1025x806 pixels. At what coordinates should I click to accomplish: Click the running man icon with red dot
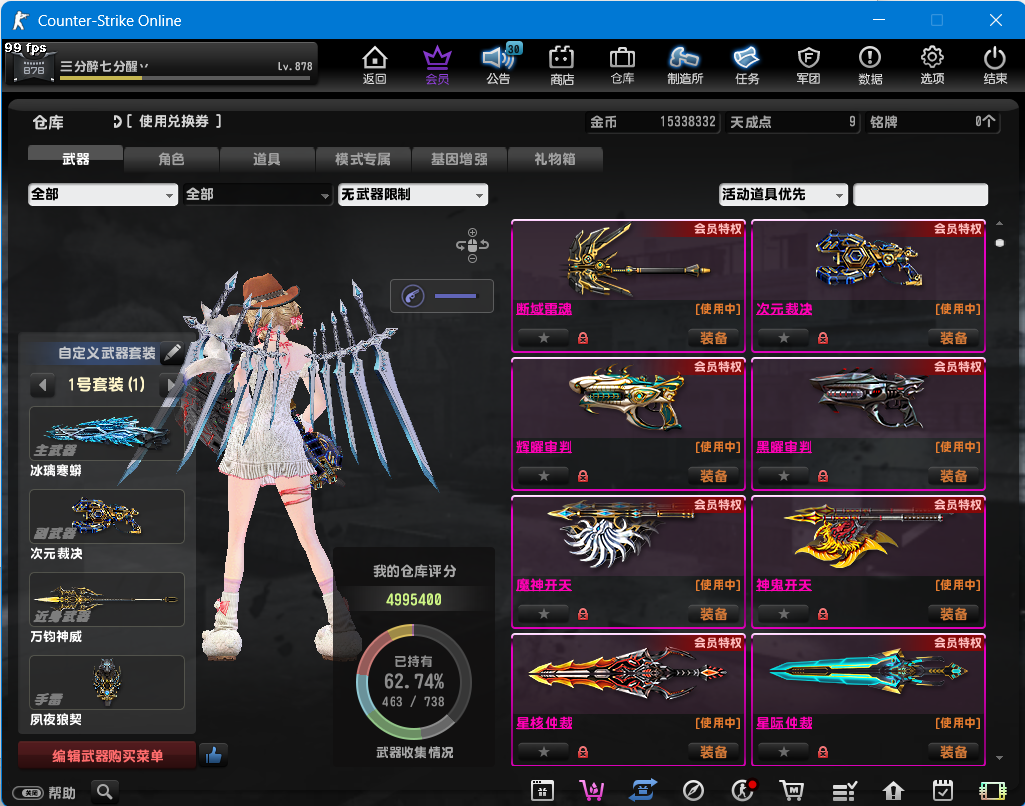[x=743, y=790]
